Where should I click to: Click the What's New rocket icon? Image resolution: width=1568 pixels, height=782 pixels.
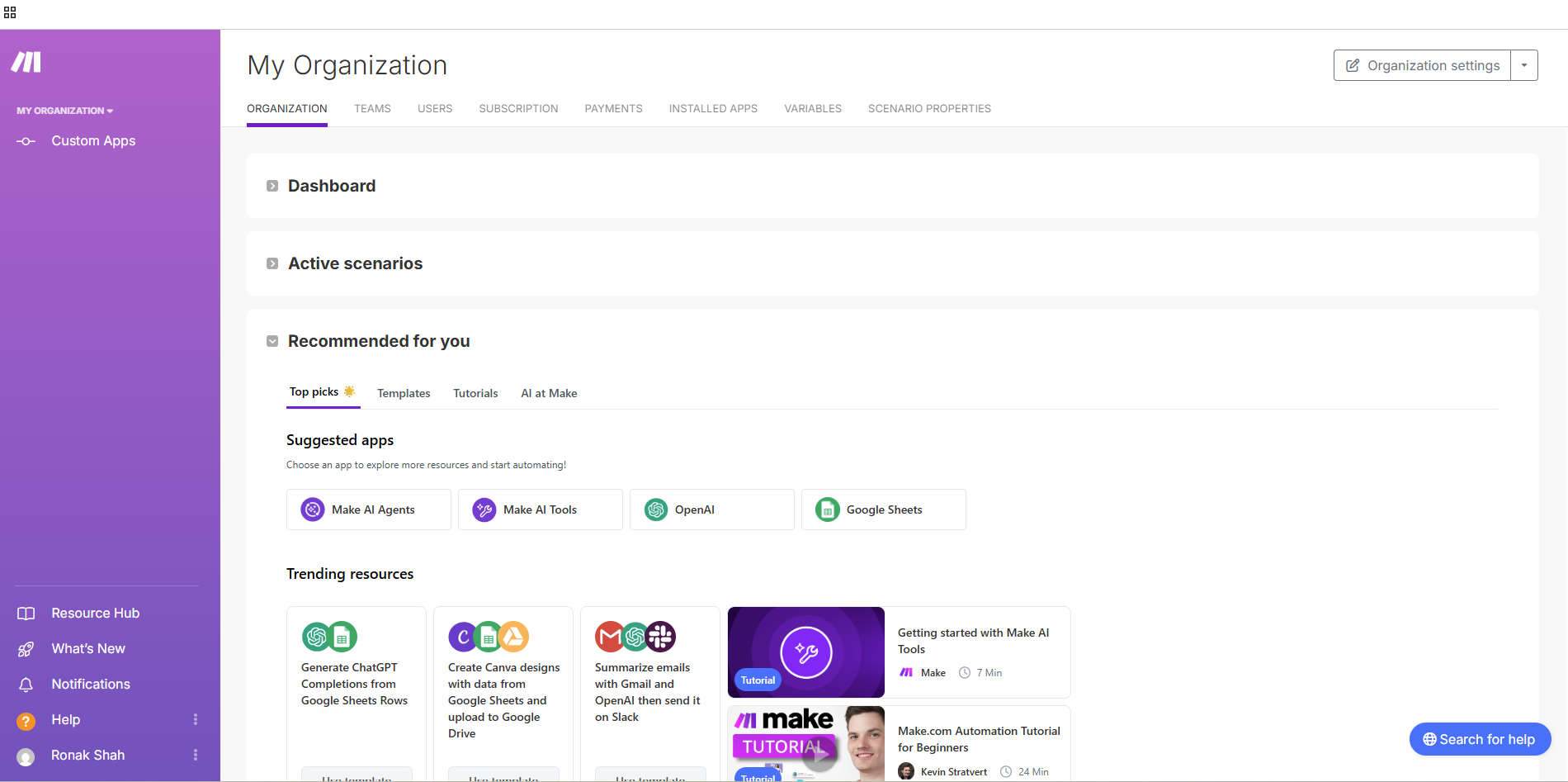pos(26,649)
